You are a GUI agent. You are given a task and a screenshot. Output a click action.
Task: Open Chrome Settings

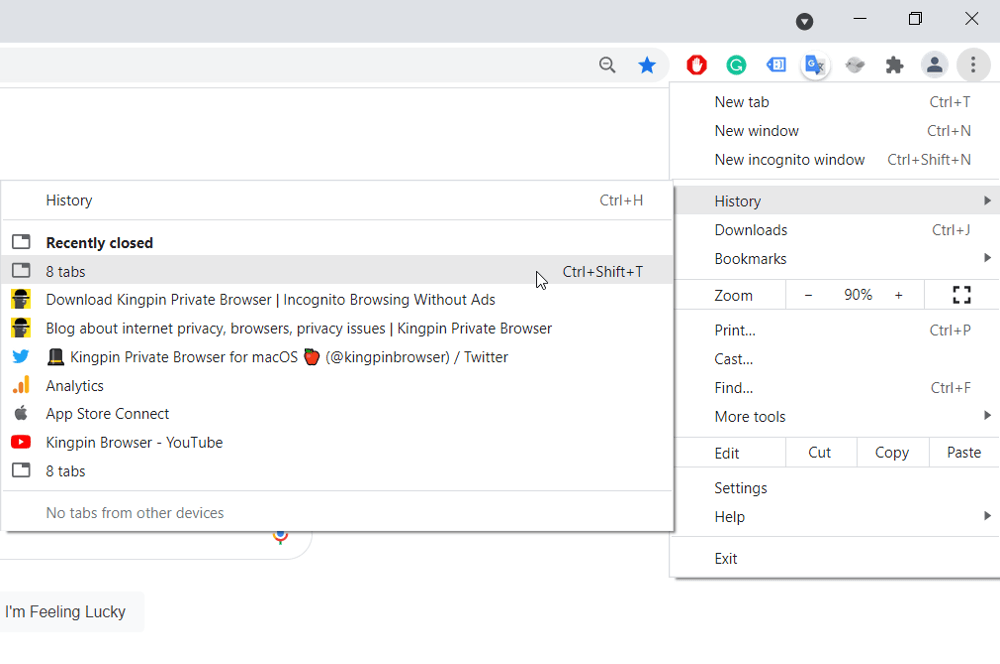(741, 487)
